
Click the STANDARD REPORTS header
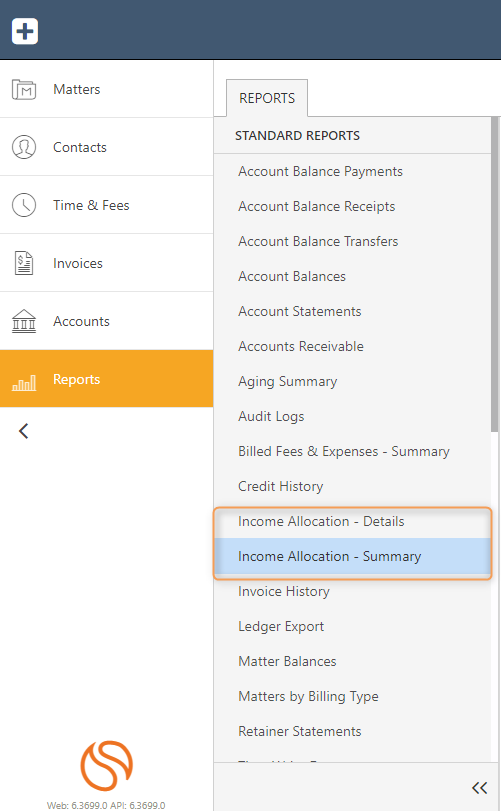297,136
